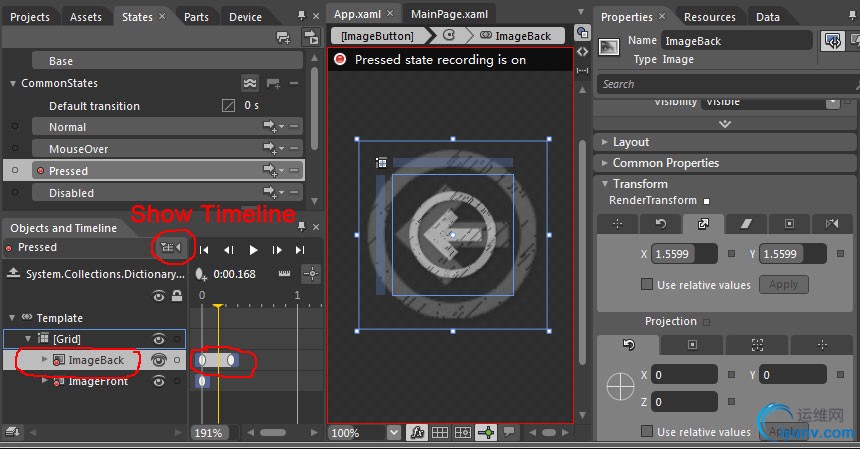Image resolution: width=860 pixels, height=449 pixels.
Task: Switch Properties panel to events view
Action: click(853, 41)
